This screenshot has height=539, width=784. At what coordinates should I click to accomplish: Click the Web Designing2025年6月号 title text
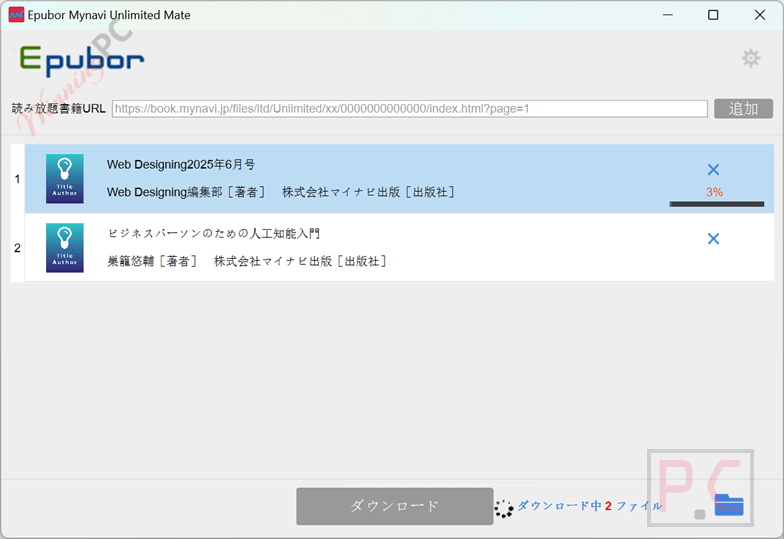180,164
